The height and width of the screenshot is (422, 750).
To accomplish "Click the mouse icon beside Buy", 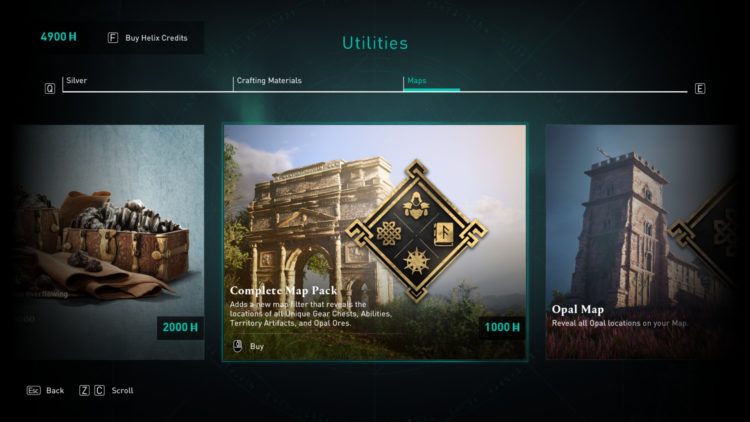I will [x=237, y=345].
